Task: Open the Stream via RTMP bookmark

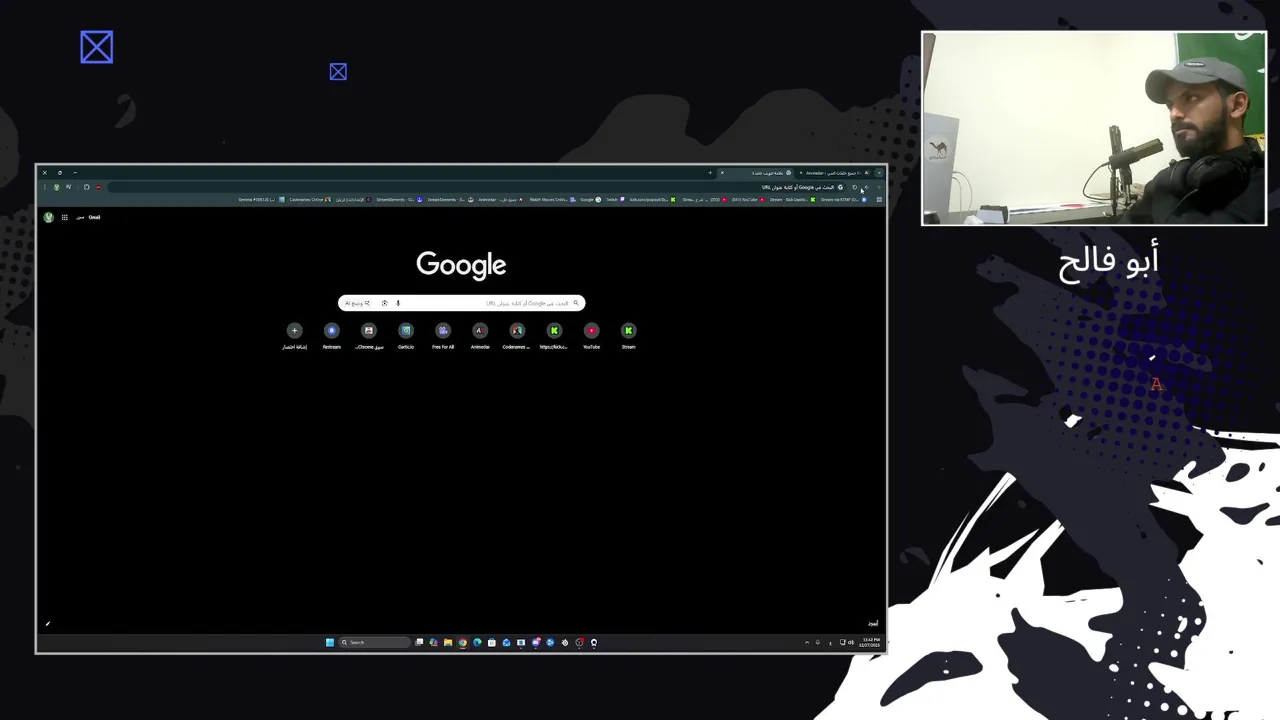Action: tap(843, 199)
